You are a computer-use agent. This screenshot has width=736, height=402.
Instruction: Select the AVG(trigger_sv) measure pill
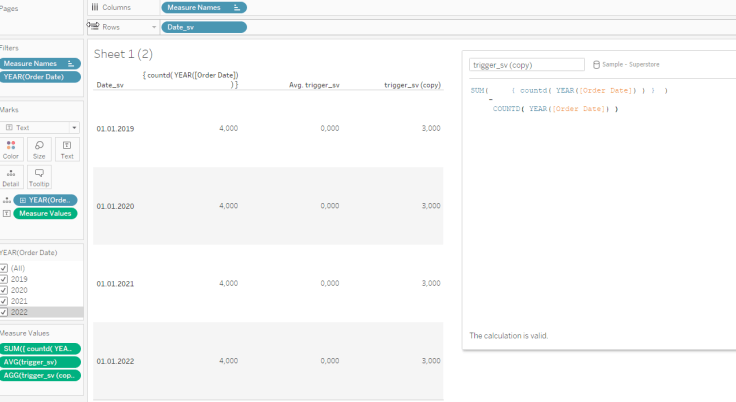[40, 362]
